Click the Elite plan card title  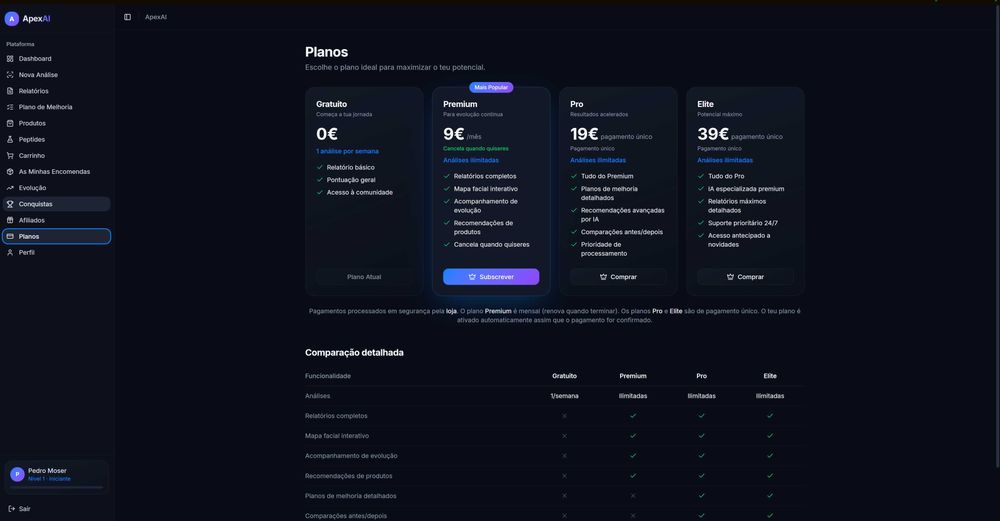tap(705, 104)
